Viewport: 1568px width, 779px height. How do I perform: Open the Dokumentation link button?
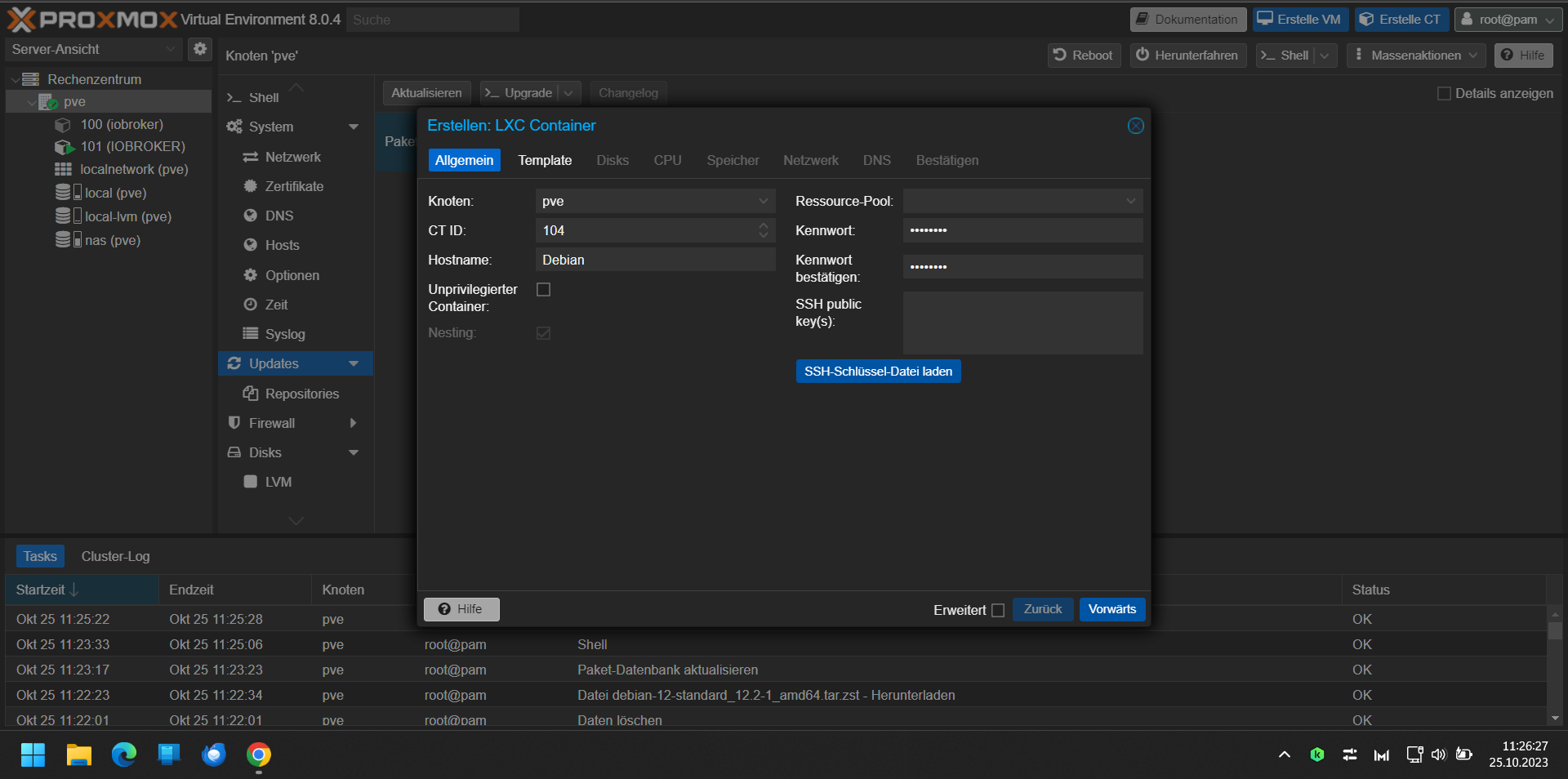pyautogui.click(x=1188, y=20)
